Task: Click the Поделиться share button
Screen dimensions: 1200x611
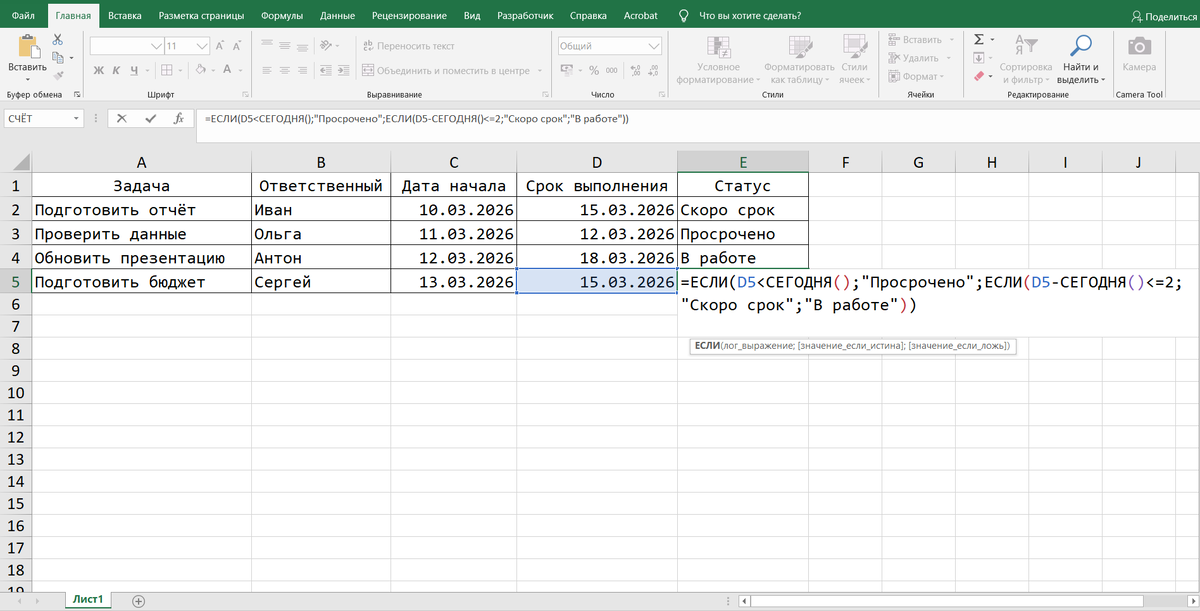Action: tap(1163, 16)
